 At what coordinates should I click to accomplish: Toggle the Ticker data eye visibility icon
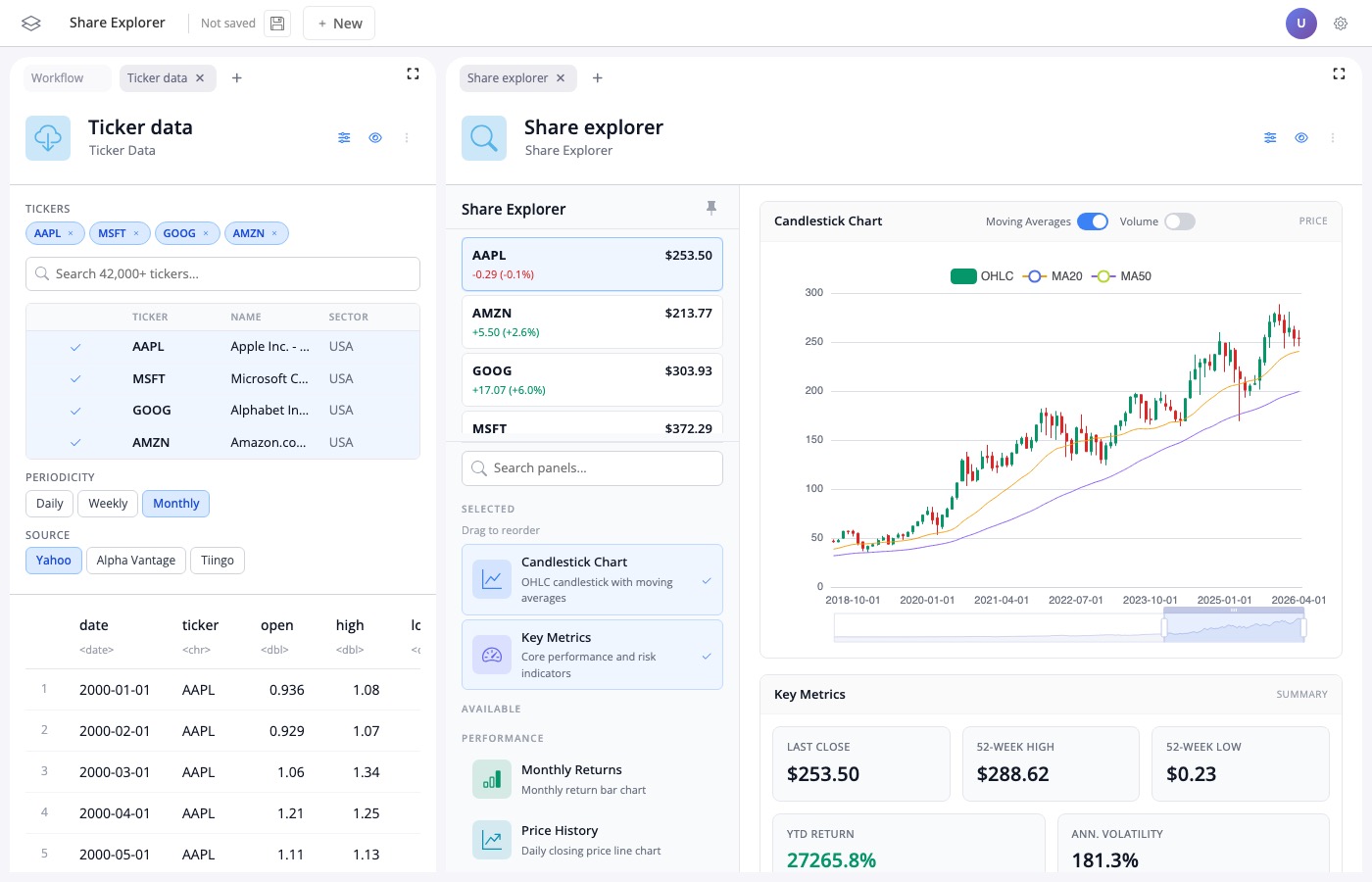pos(375,138)
